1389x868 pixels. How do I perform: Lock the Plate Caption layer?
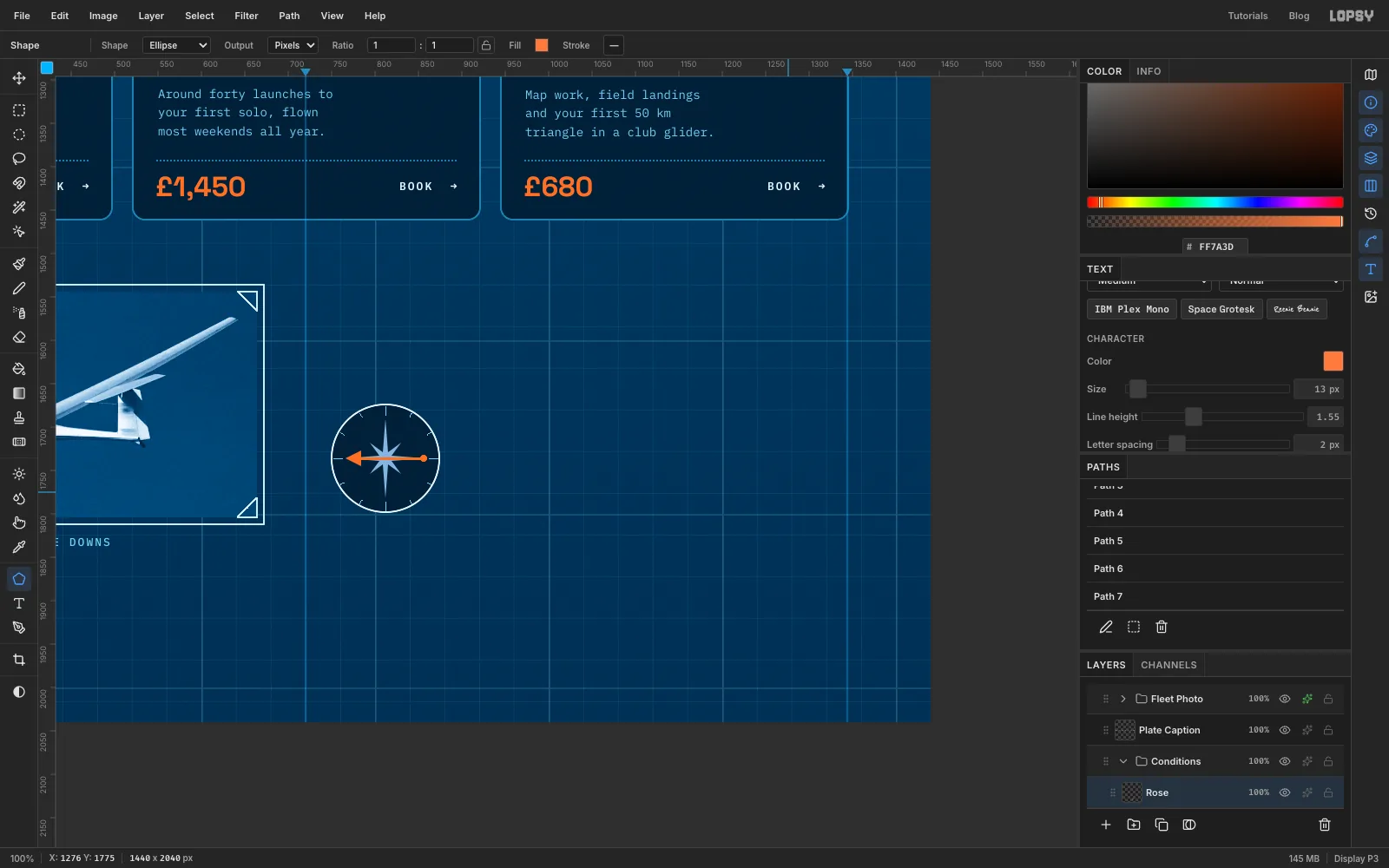click(1328, 730)
